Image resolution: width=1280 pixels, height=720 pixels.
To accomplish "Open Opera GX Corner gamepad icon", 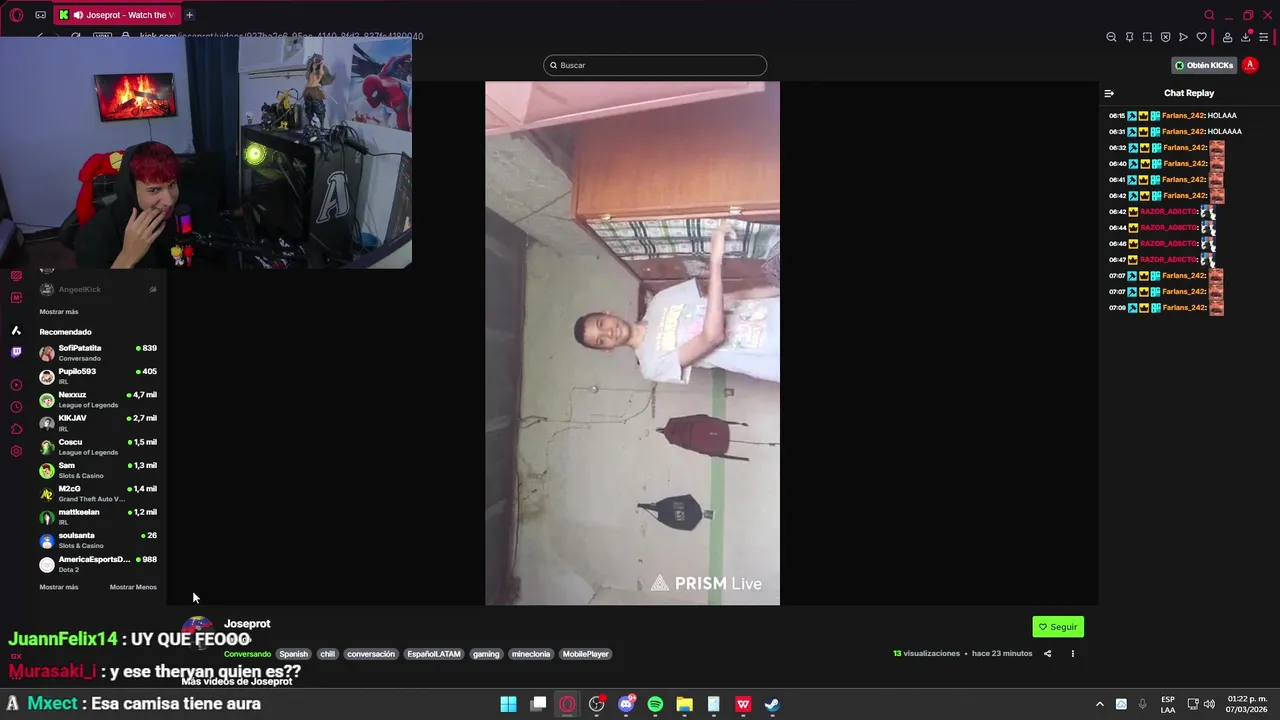I will coord(40,15).
